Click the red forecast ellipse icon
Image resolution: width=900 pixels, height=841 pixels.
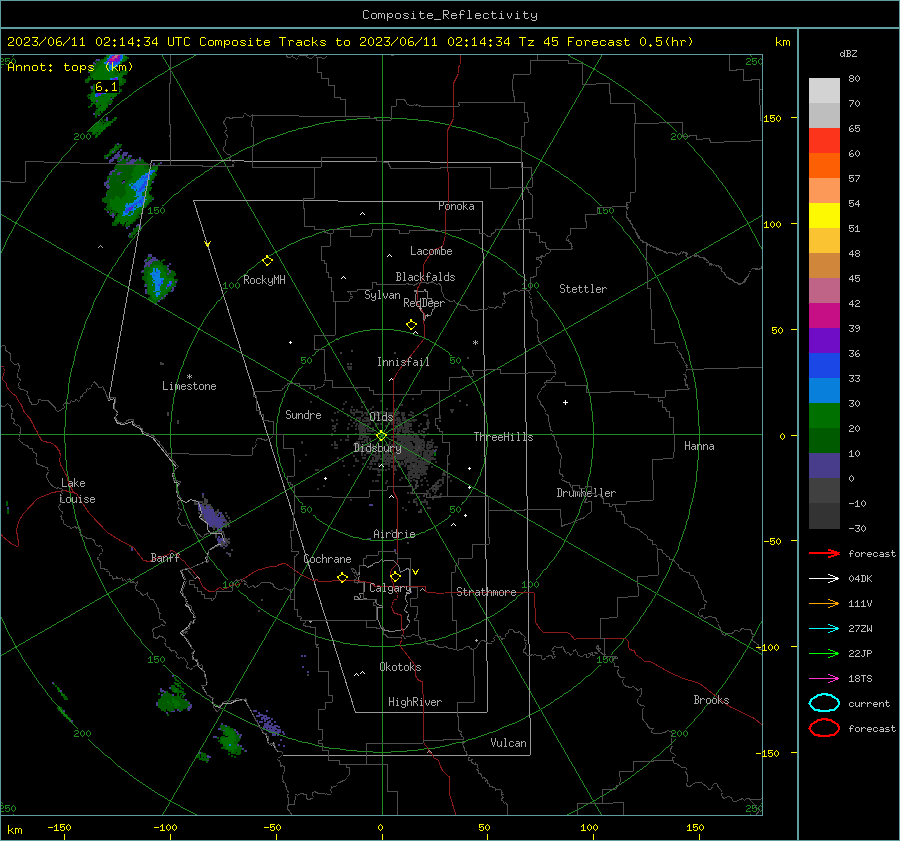824,728
